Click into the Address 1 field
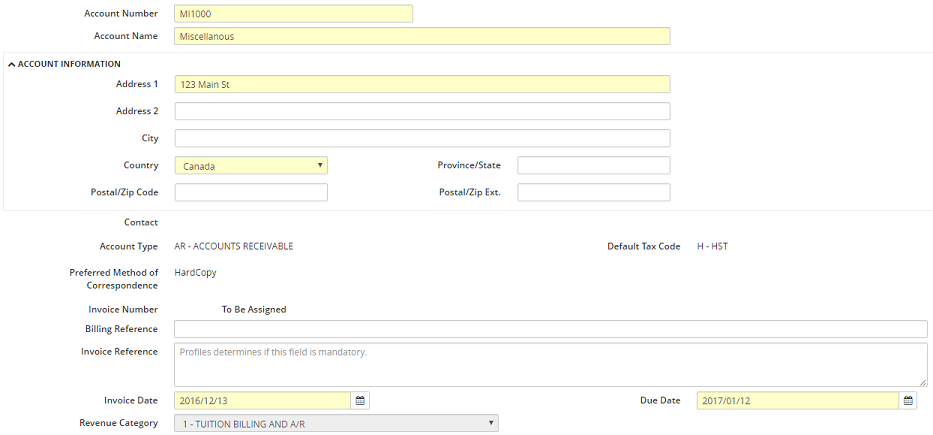 [x=422, y=85]
